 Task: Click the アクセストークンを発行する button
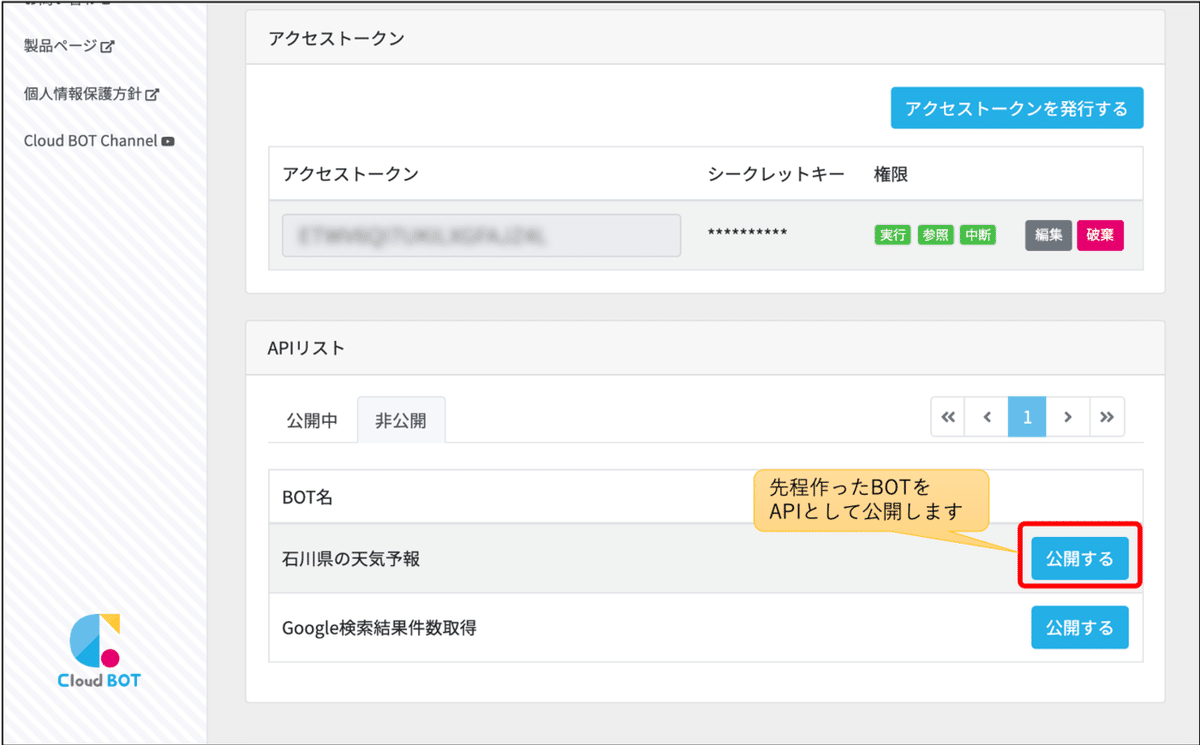pos(1016,108)
